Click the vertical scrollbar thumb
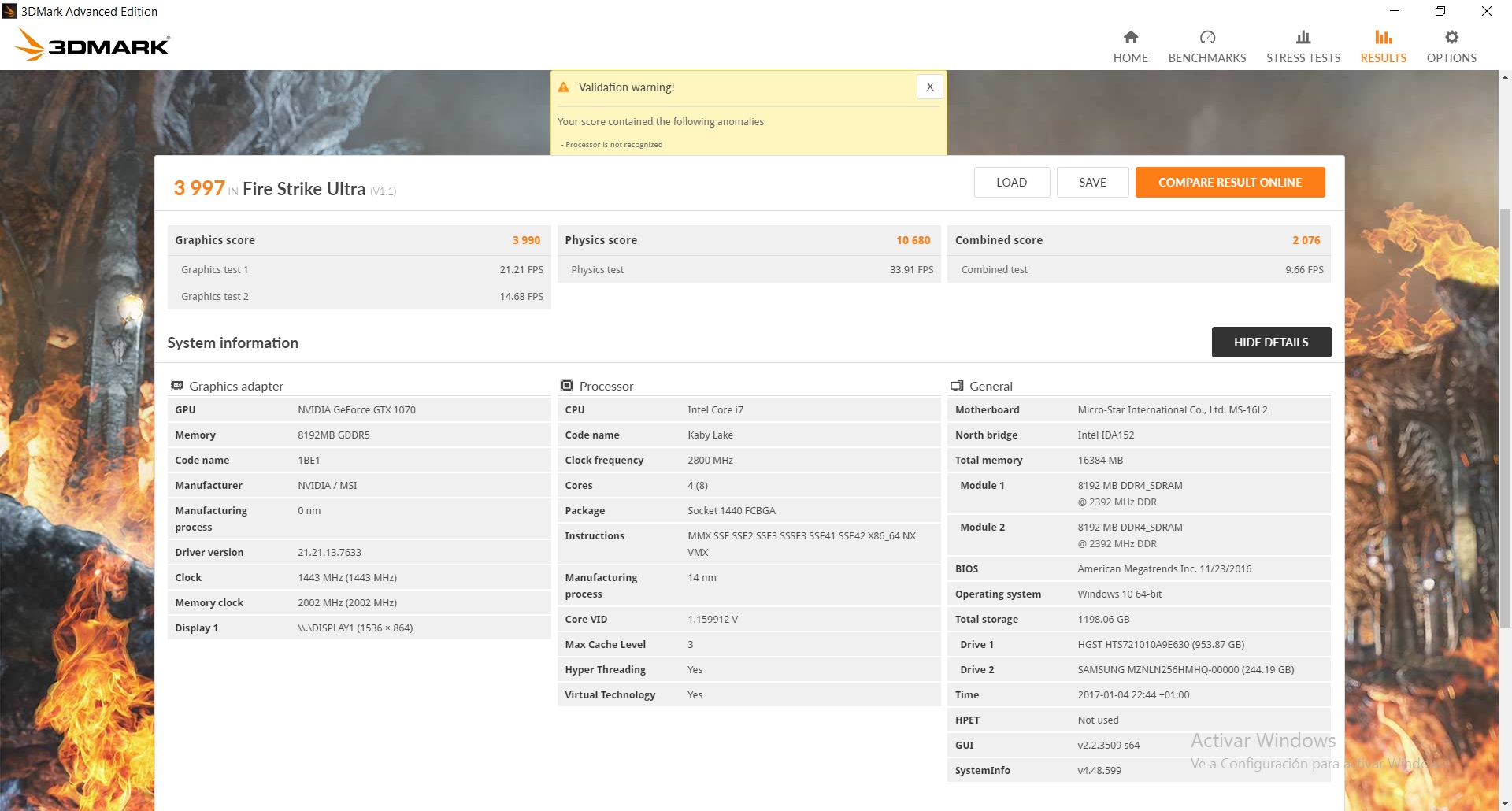1512x811 pixels. (1505, 417)
